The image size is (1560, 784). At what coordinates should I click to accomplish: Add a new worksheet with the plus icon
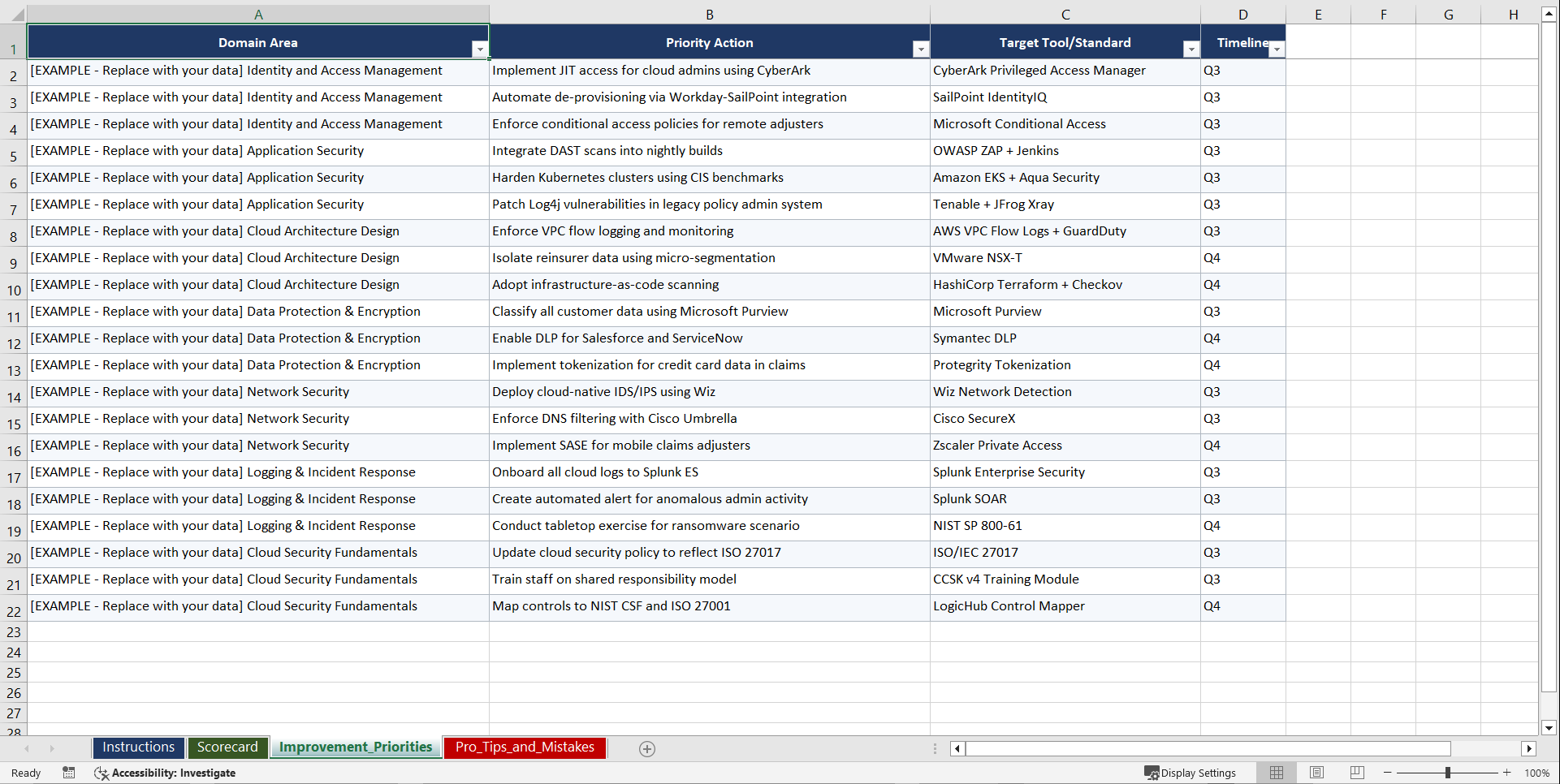coord(647,748)
